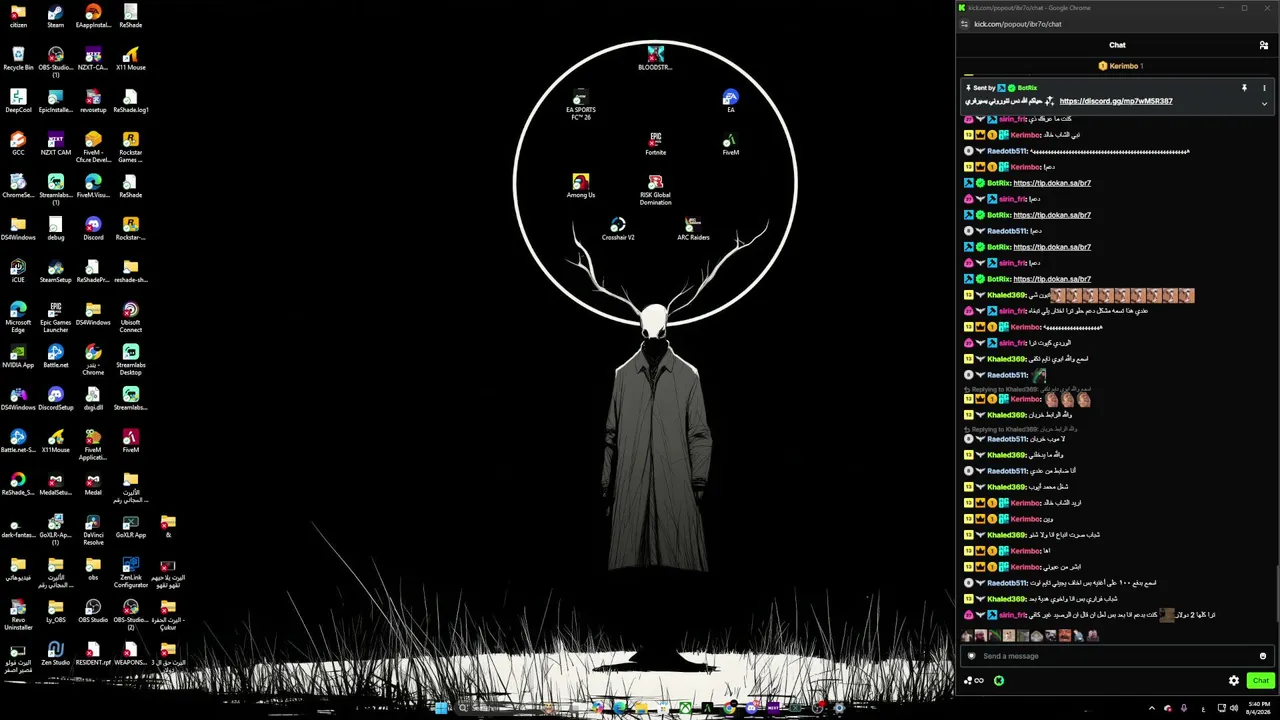Image resolution: width=1280 pixels, height=720 pixels.
Task: Open the clock showing 5:40 PM
Action: coord(1259,708)
